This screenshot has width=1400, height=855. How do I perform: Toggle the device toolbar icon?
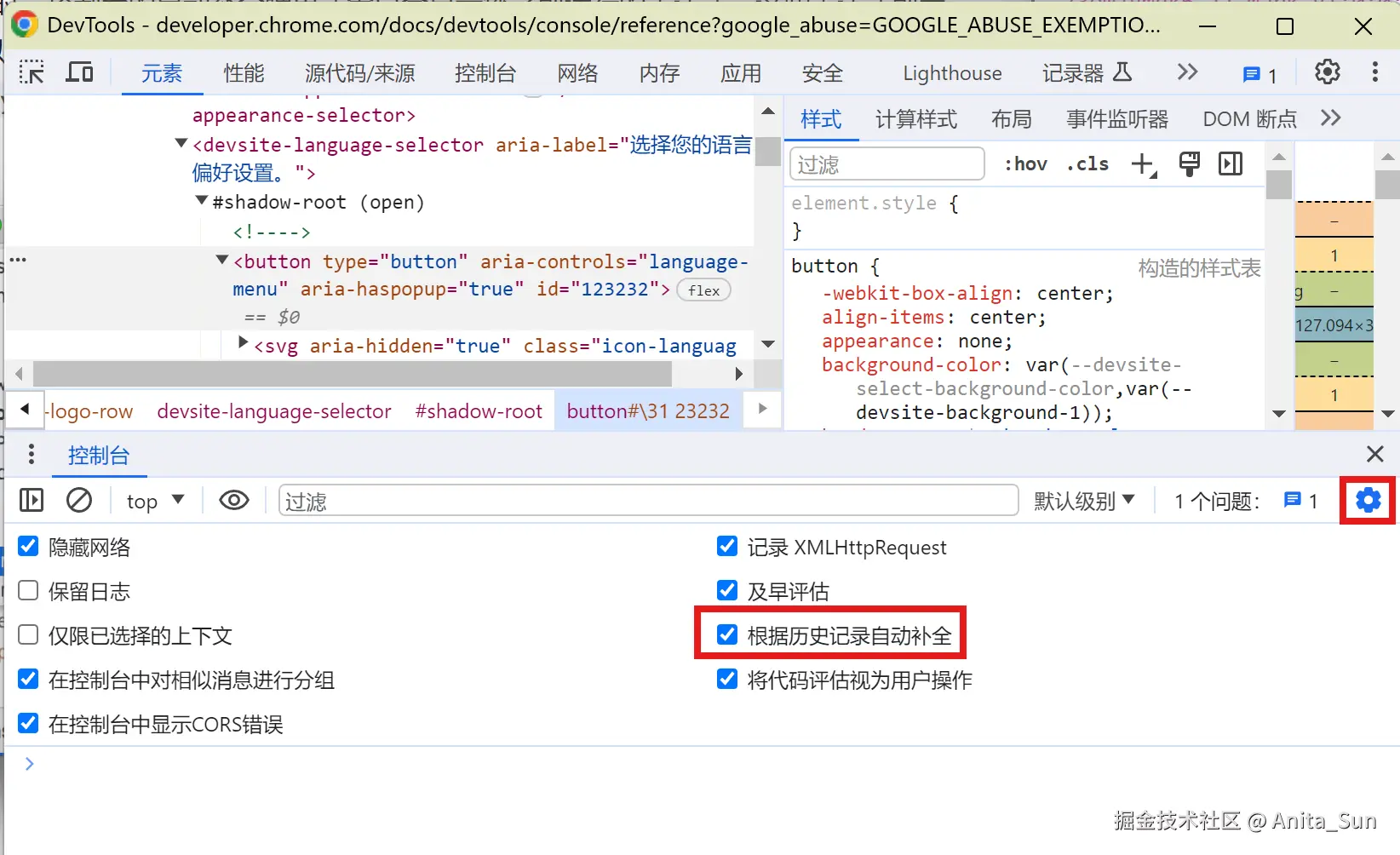[79, 72]
